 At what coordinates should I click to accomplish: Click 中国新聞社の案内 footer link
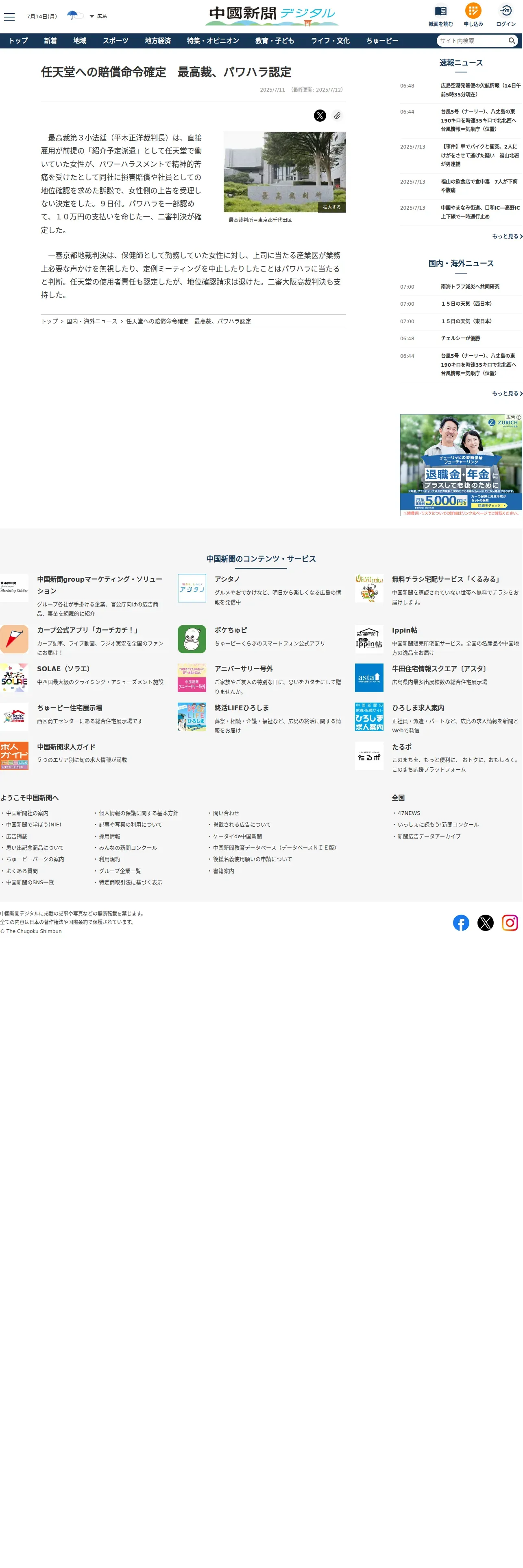(27, 813)
